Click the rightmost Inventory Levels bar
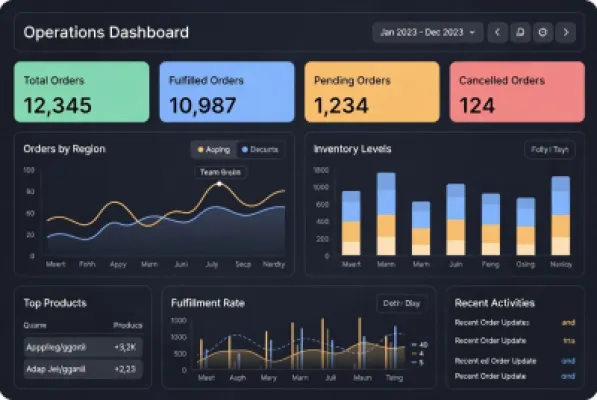The width and height of the screenshot is (597, 400). 561,216
